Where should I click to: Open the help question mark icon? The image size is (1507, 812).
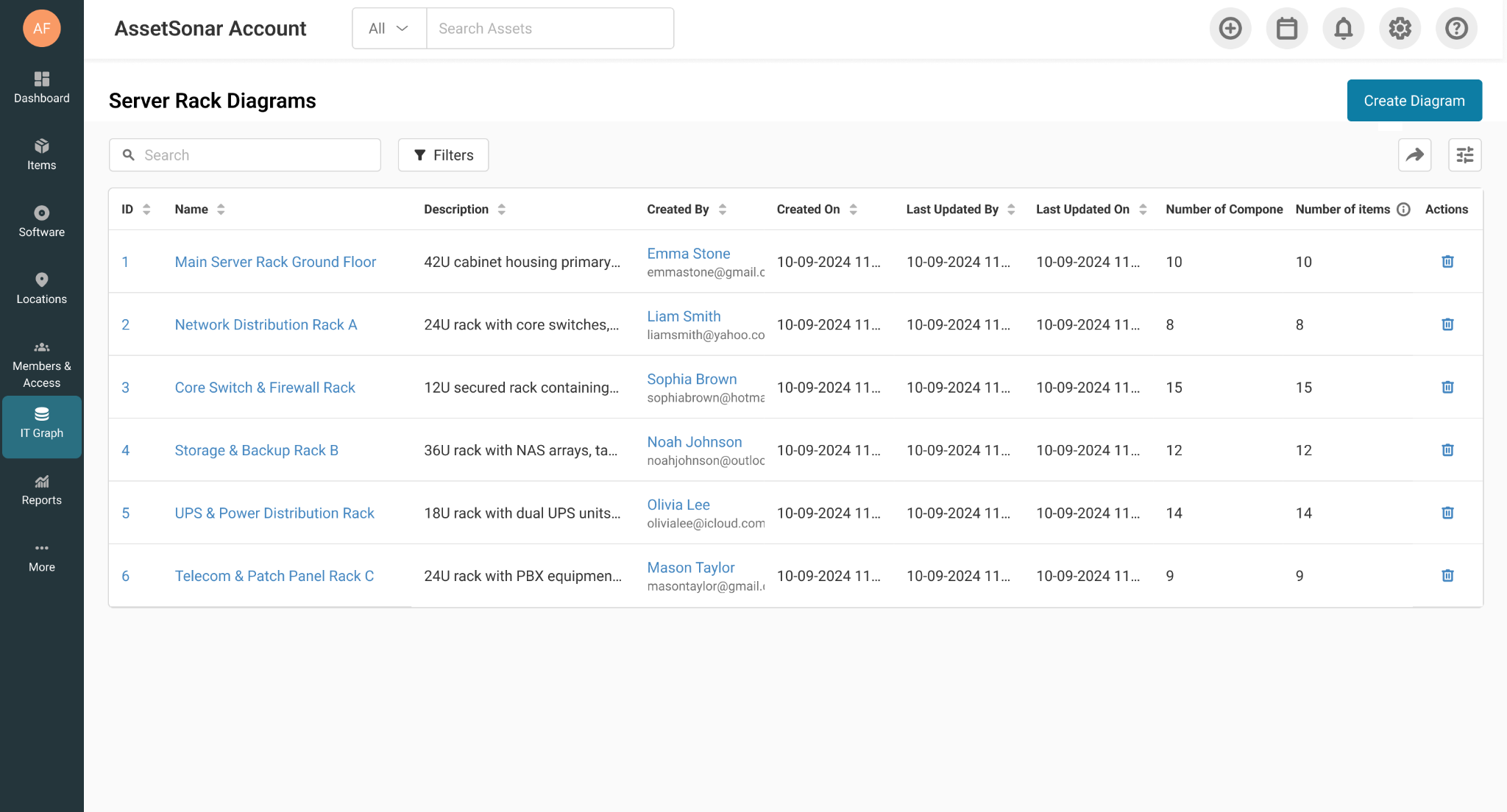[1457, 29]
